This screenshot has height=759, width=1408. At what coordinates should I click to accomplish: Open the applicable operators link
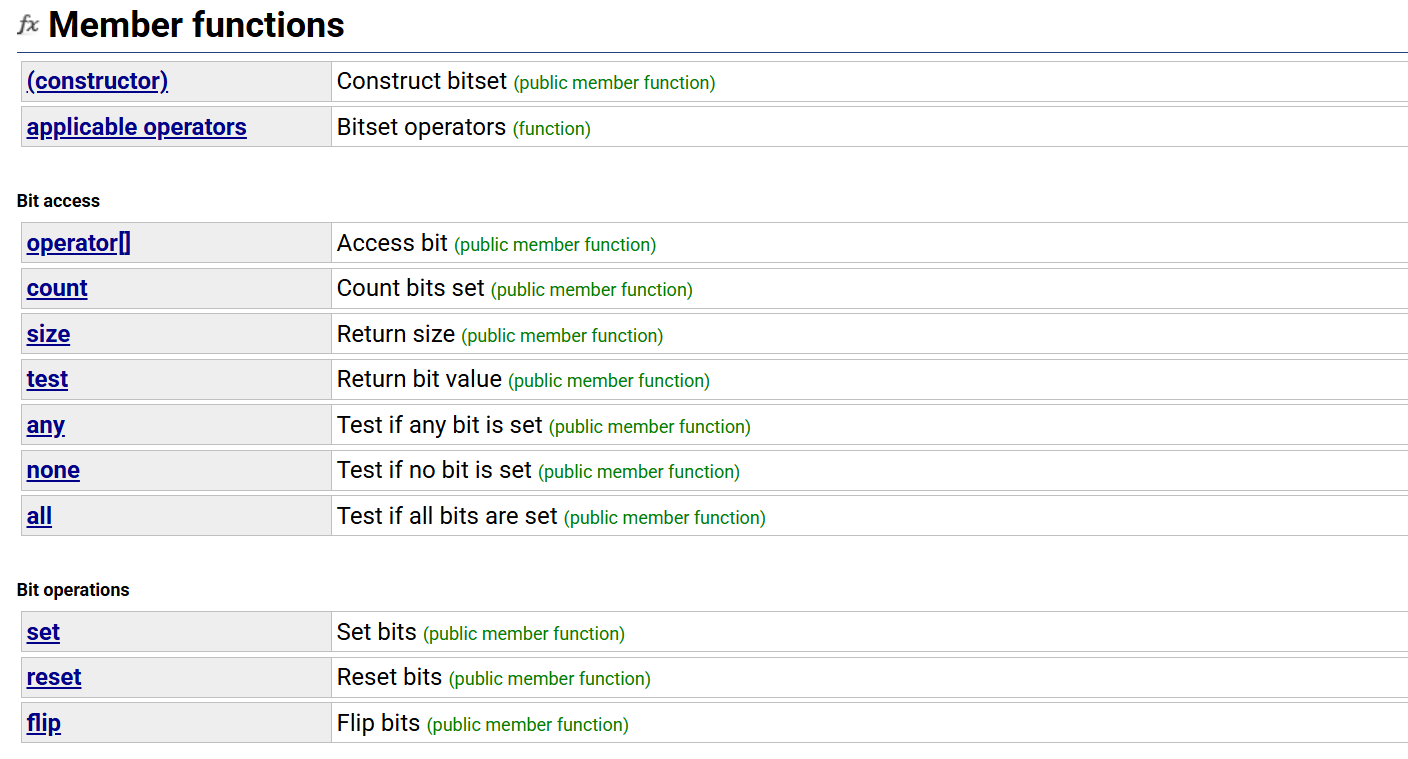tap(136, 128)
